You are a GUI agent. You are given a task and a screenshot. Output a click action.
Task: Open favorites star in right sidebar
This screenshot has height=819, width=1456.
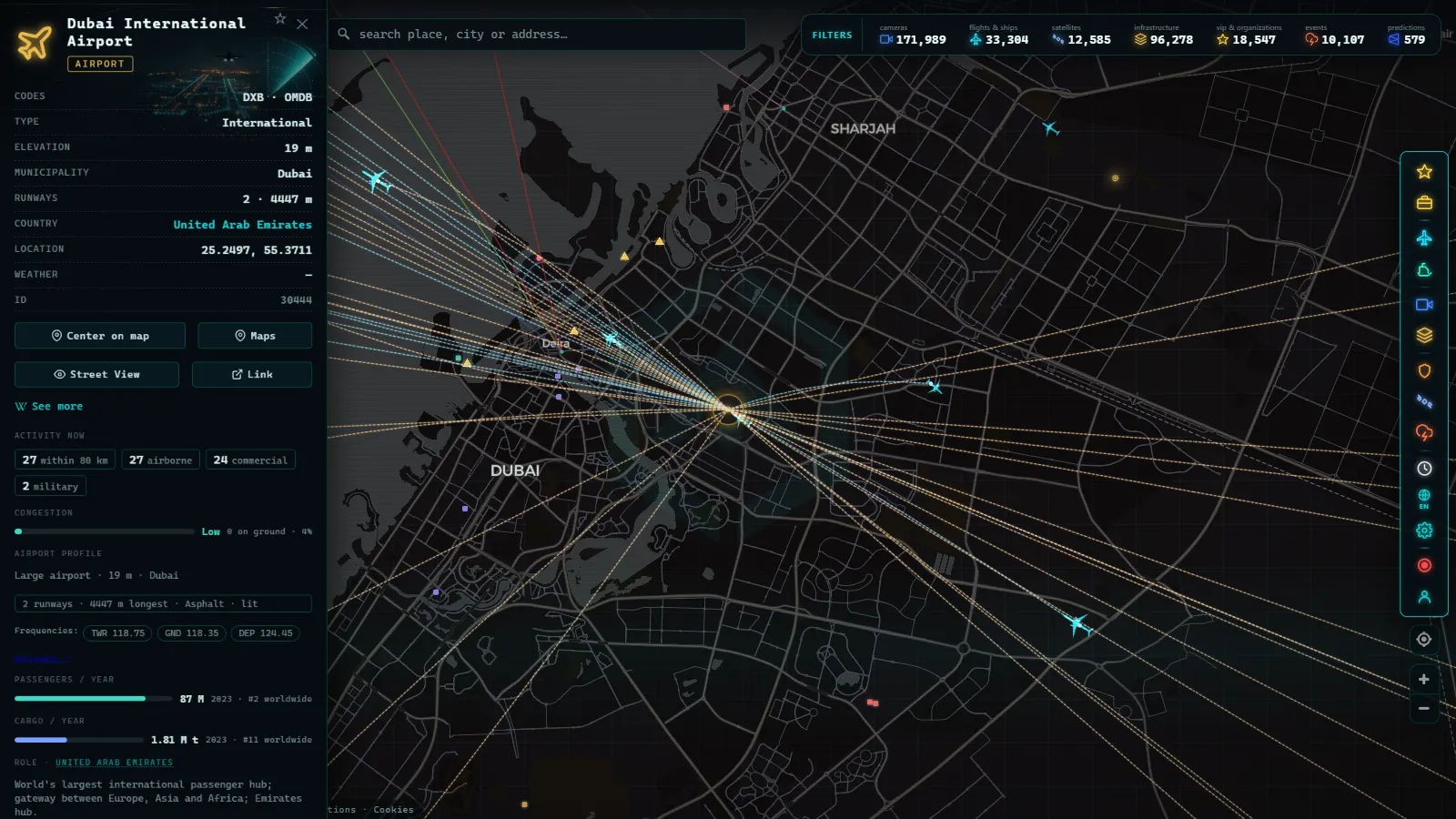(1424, 172)
